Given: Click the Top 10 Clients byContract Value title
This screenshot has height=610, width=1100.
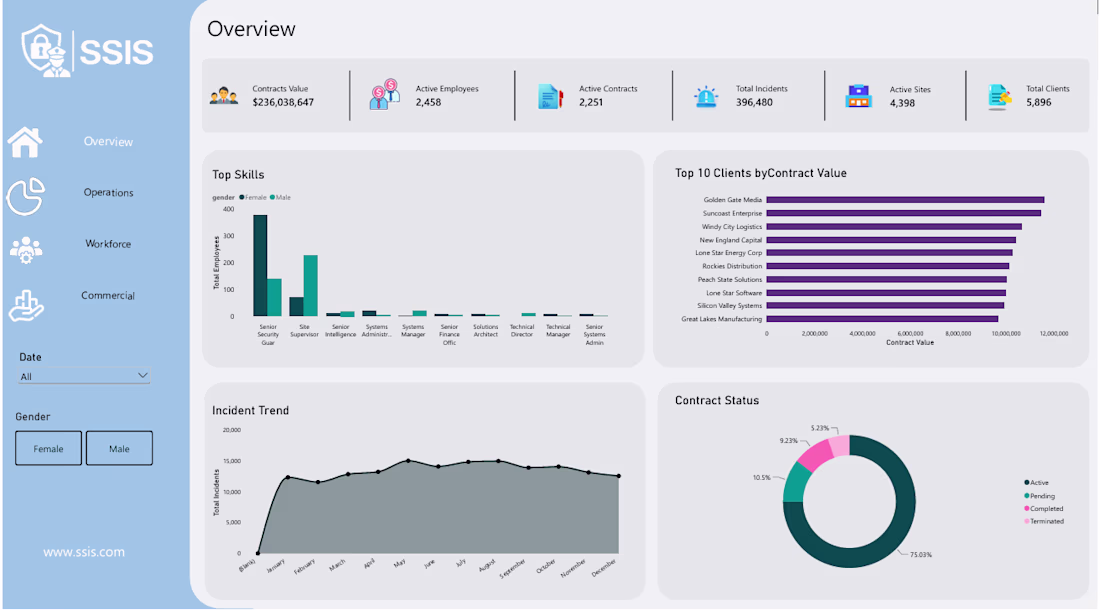Looking at the screenshot, I should click(760, 173).
